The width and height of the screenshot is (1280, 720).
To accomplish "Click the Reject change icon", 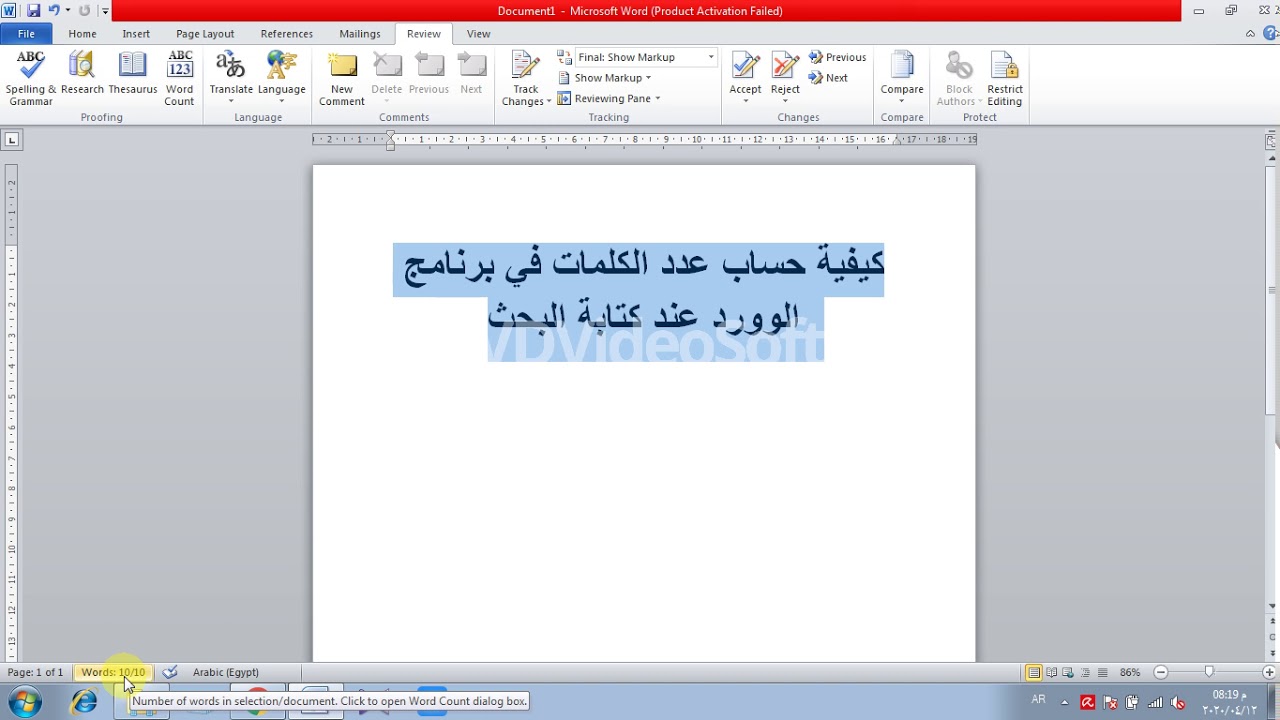I will coord(785,65).
